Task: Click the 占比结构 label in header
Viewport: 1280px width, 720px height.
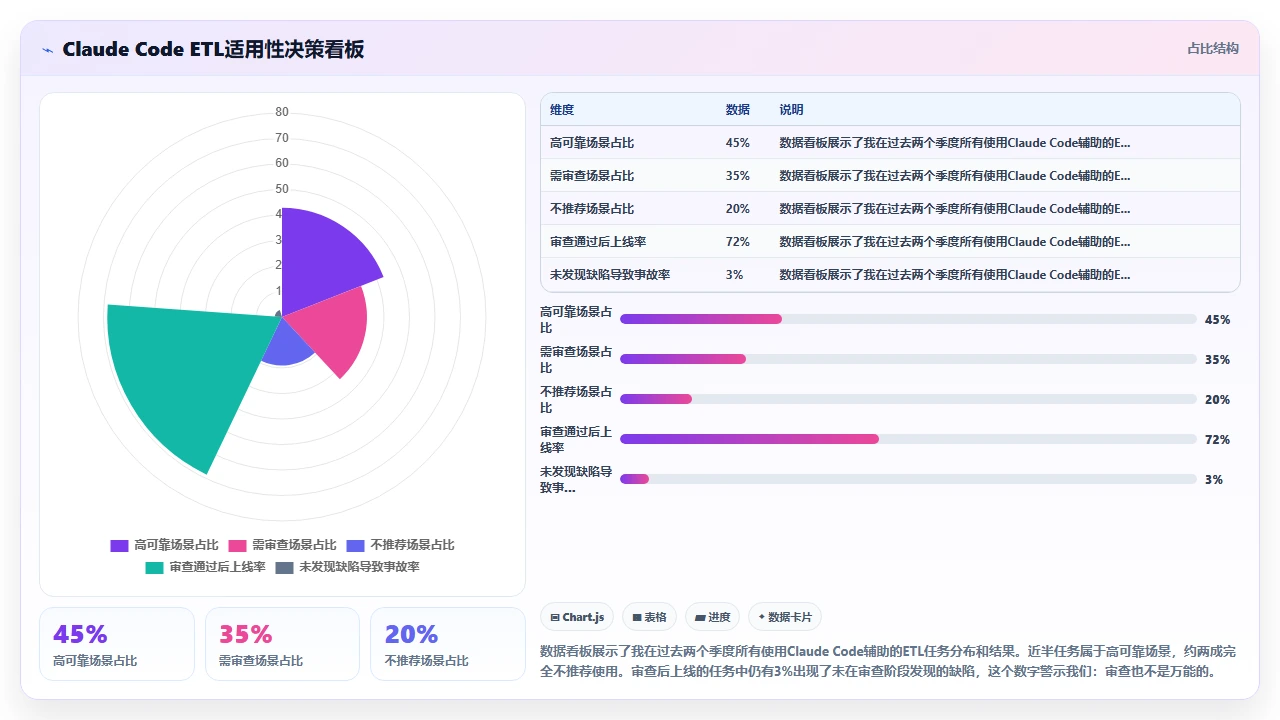Action: pyautogui.click(x=1213, y=48)
